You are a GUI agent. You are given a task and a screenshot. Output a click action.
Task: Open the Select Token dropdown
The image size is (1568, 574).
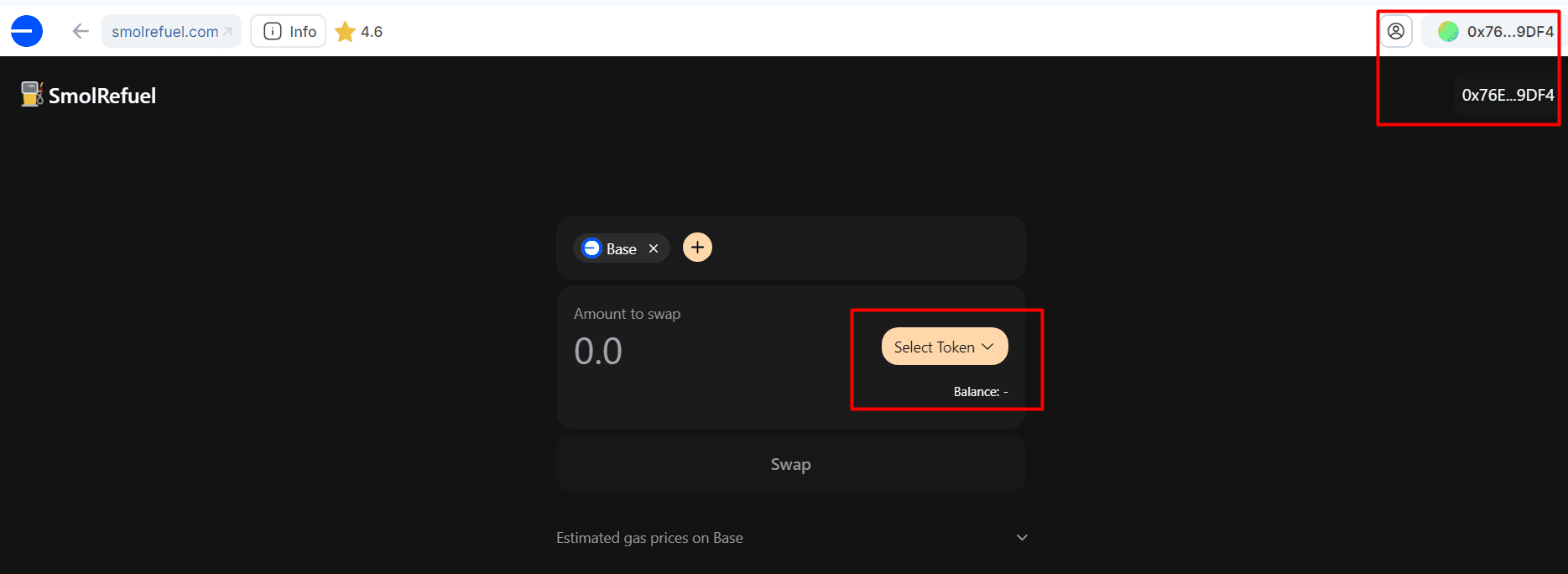tap(945, 347)
